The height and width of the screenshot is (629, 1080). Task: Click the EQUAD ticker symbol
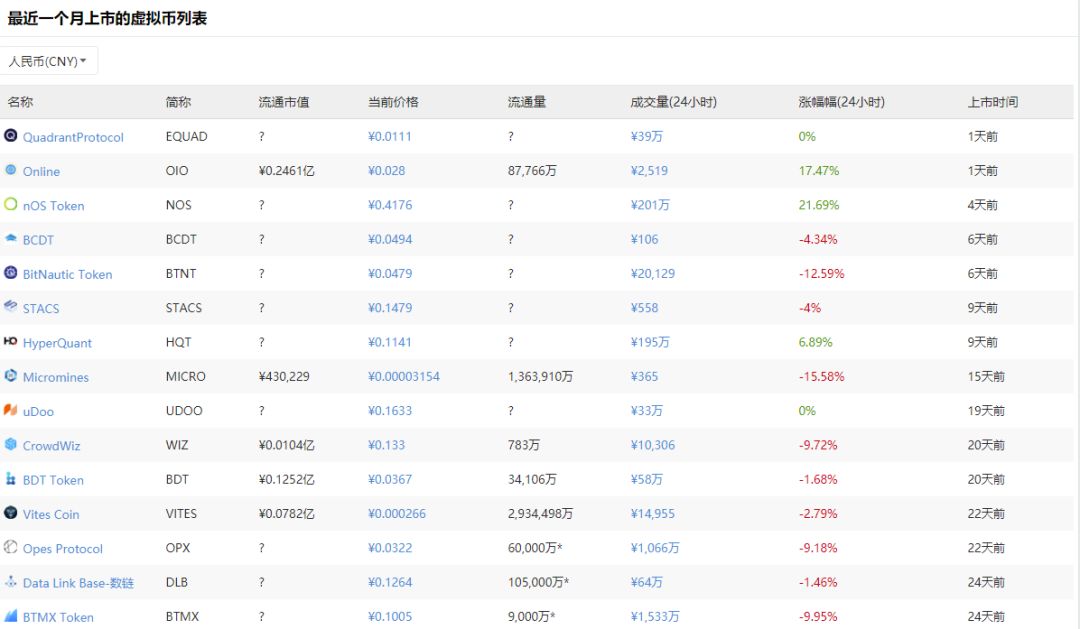click(186, 136)
